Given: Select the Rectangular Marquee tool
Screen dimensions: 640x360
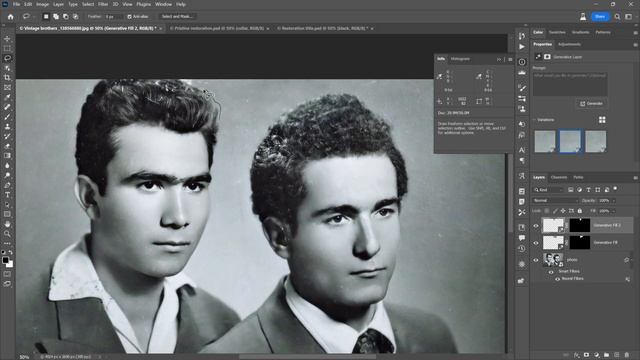Looking at the screenshot, I should (x=7, y=49).
